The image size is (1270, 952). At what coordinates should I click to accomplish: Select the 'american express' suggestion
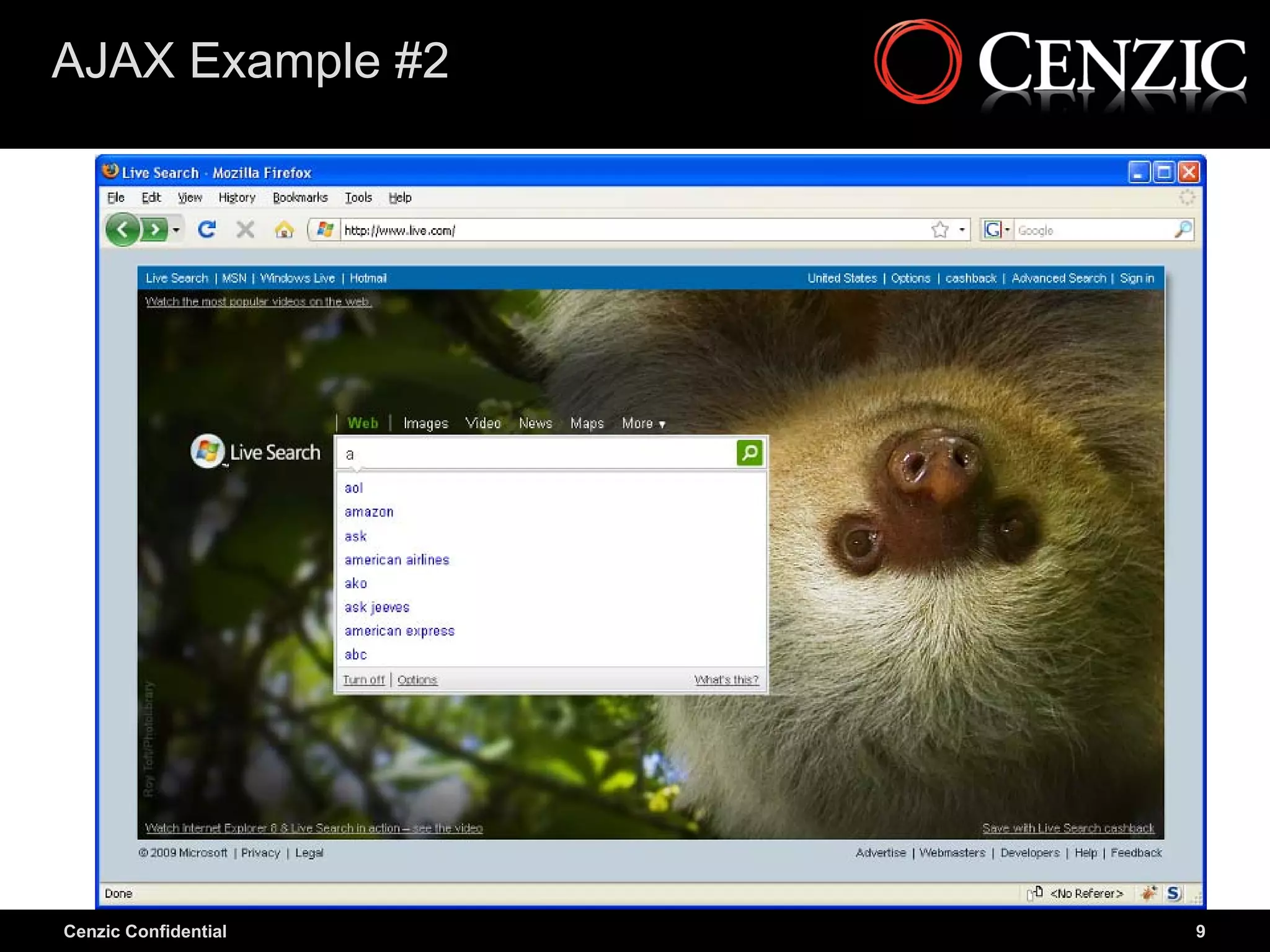[x=399, y=631]
